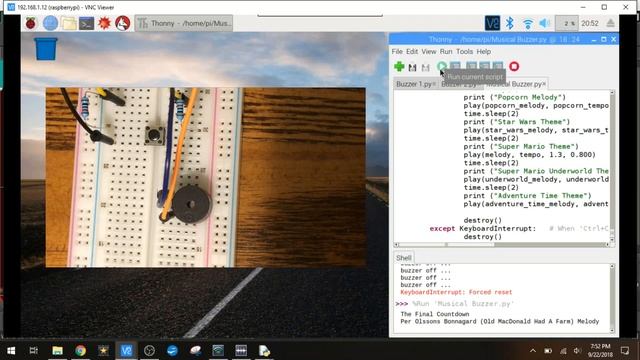Launch the web browser globe icon in Pi panel

pyautogui.click(x=50, y=23)
